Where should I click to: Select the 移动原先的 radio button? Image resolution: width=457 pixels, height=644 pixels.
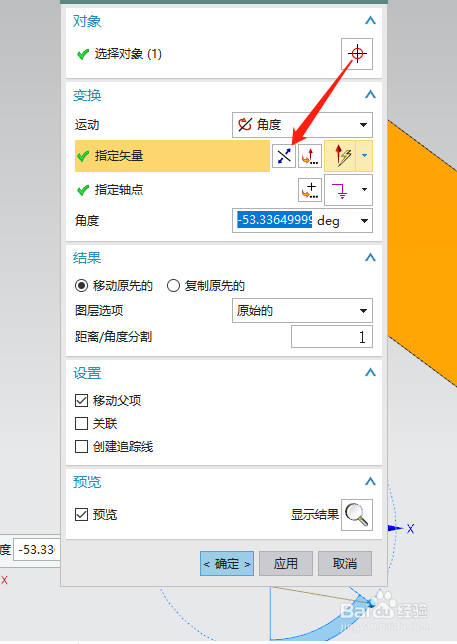(81, 285)
